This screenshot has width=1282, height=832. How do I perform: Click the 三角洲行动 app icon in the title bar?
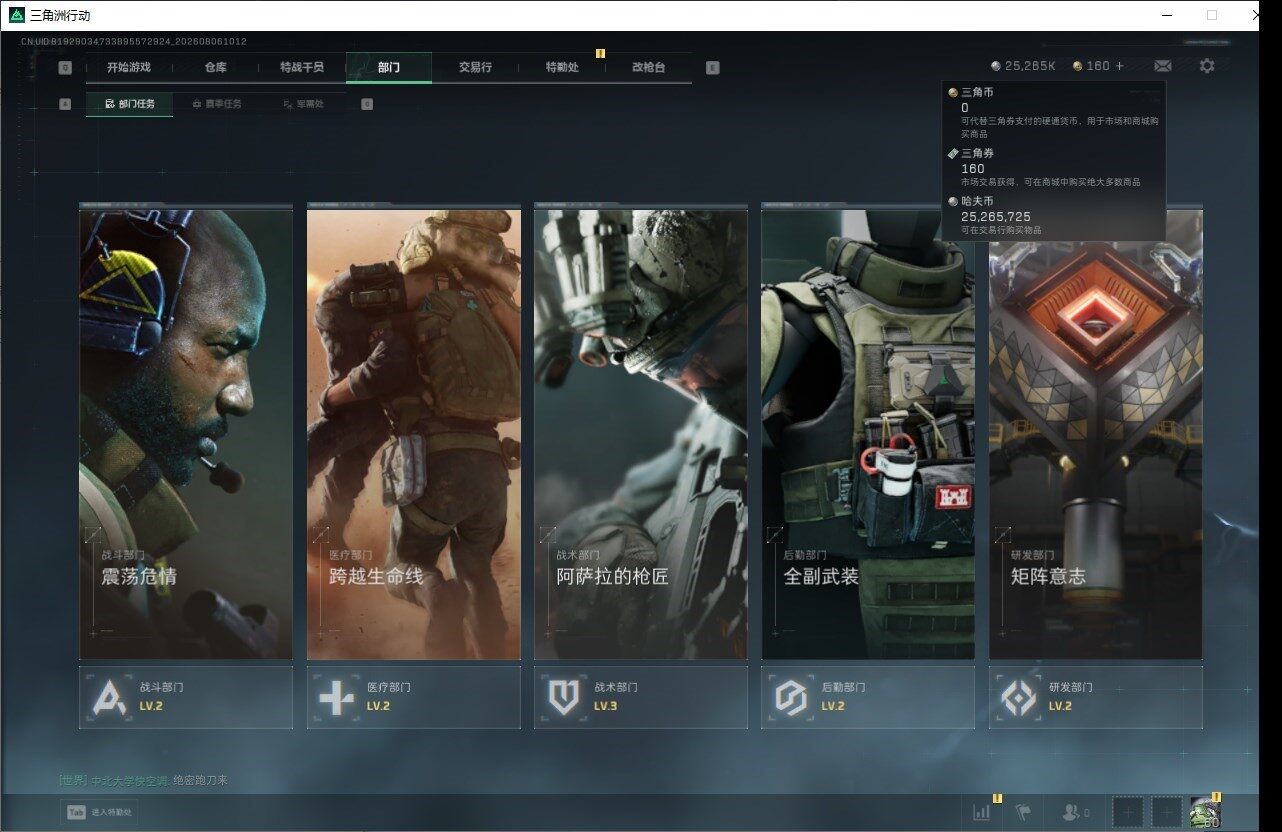pos(17,15)
